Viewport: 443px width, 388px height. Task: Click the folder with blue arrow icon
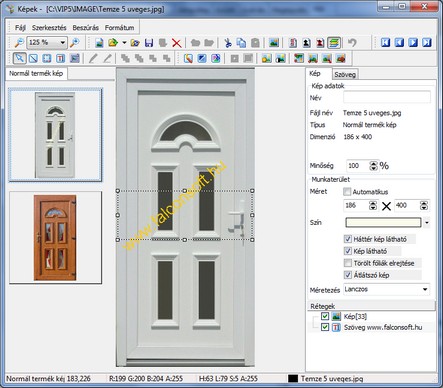coord(135,43)
